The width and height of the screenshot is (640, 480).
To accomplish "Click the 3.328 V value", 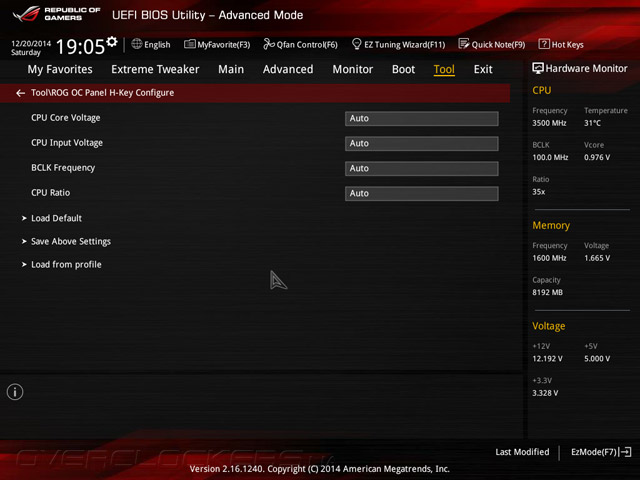I will click(x=545, y=393).
